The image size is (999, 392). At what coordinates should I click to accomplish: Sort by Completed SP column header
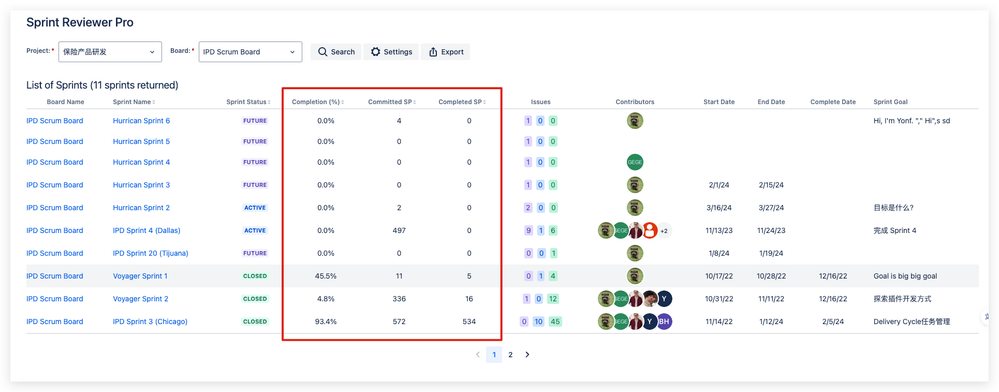pyautogui.click(x=462, y=102)
